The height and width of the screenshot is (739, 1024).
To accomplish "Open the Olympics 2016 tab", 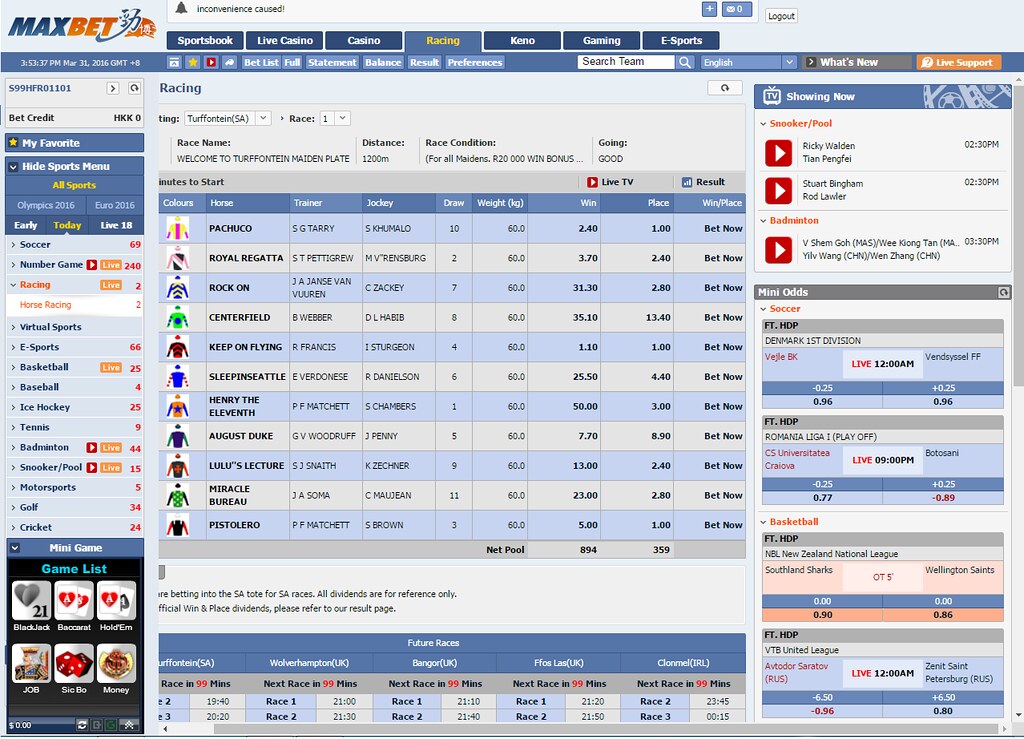I will pyautogui.click(x=46, y=205).
